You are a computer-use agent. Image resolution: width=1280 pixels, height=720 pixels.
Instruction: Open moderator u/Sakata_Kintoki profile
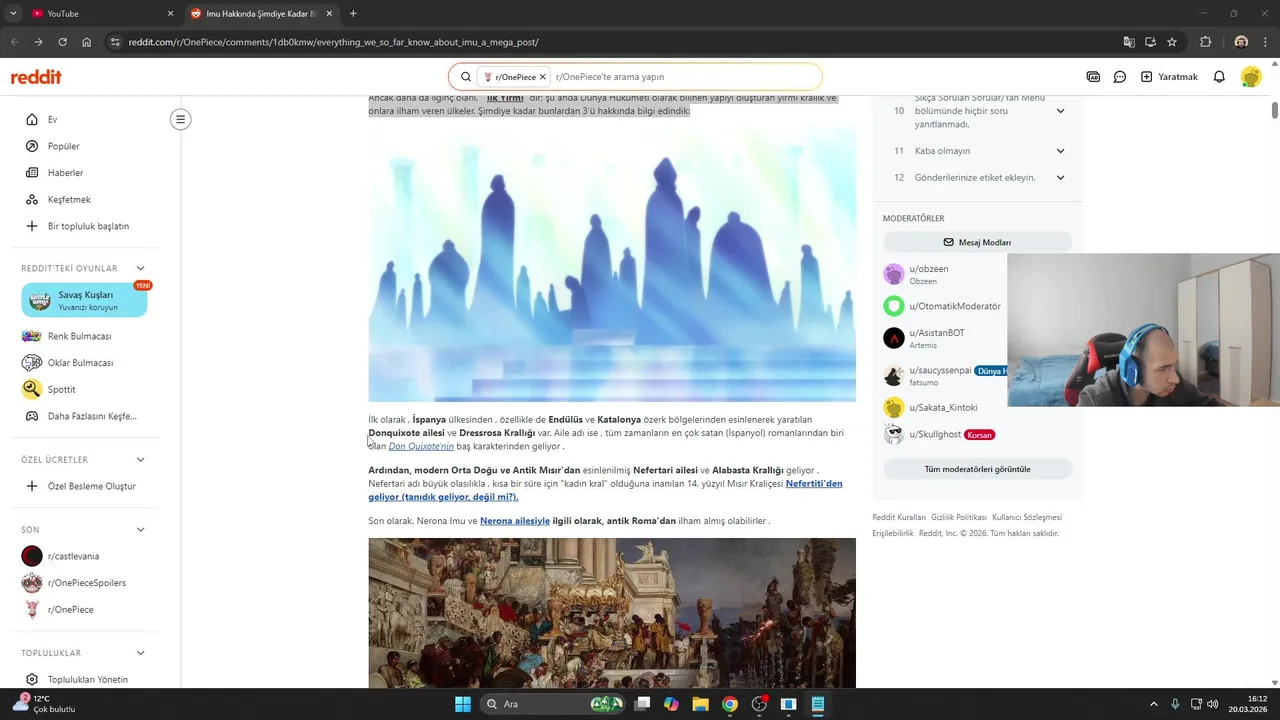point(943,408)
